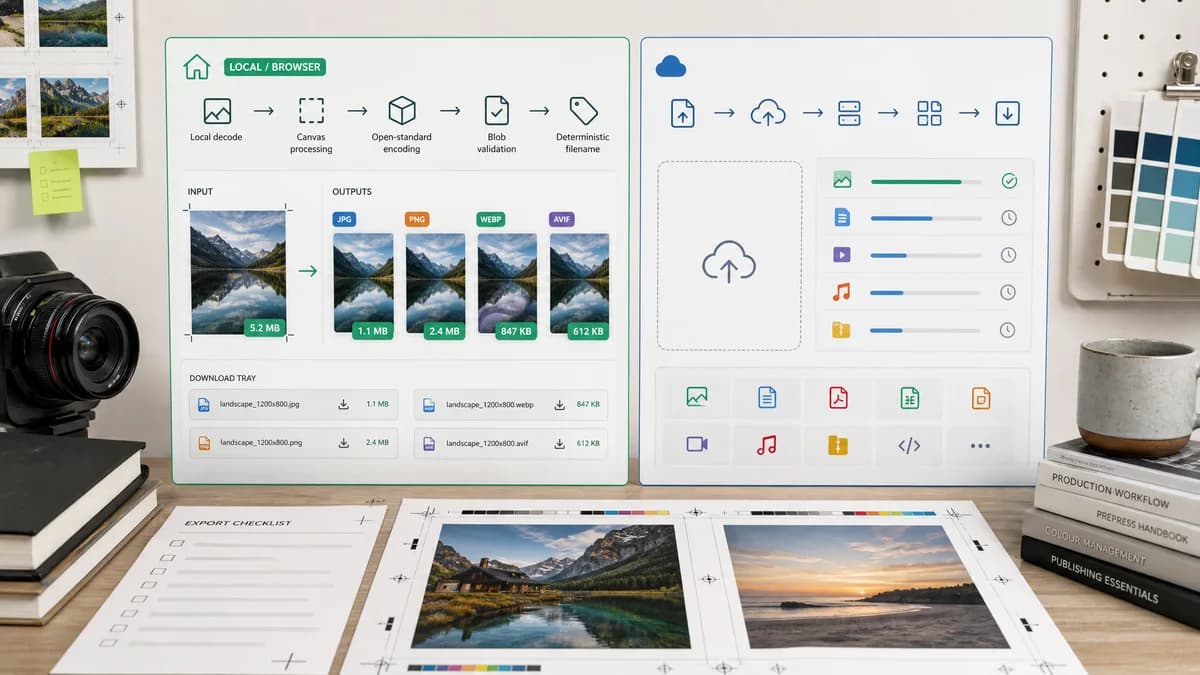Select the PNG format badge
This screenshot has width=1200, height=675.
click(x=417, y=219)
